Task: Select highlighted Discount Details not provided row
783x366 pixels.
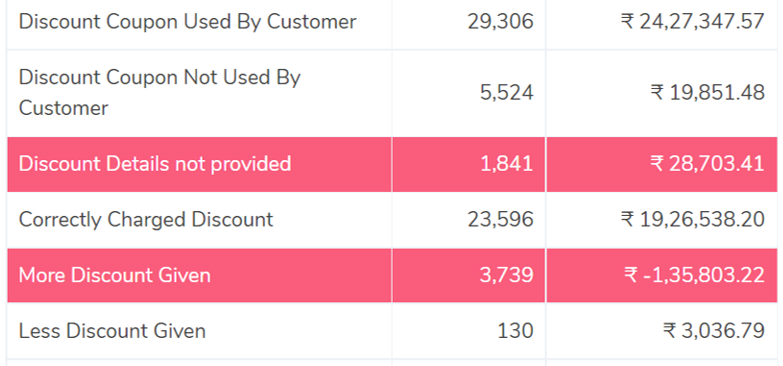Action: [392, 164]
